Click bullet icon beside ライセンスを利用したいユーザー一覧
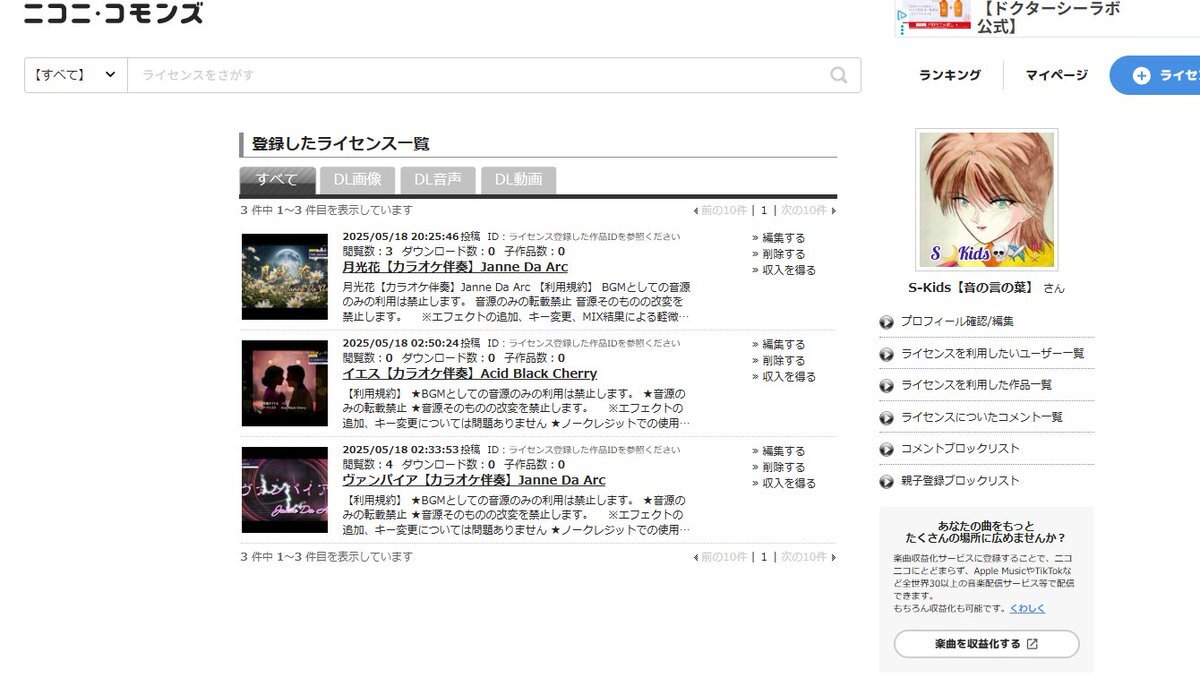The image size is (1200, 678). point(887,354)
